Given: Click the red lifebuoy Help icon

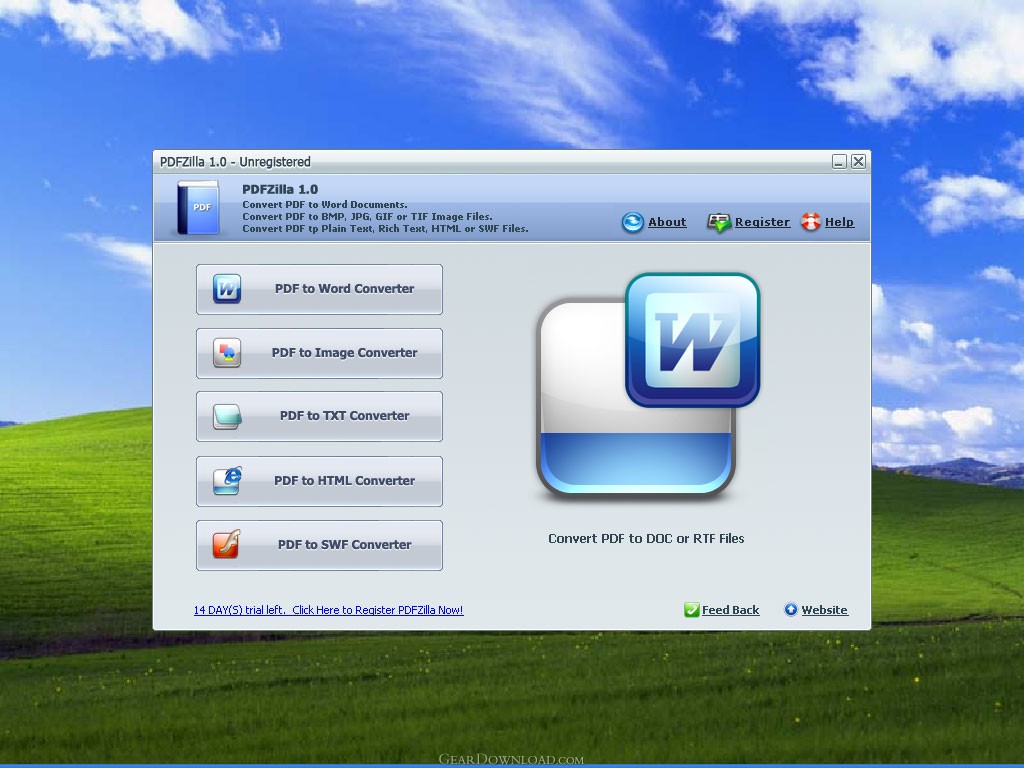Looking at the screenshot, I should point(810,222).
